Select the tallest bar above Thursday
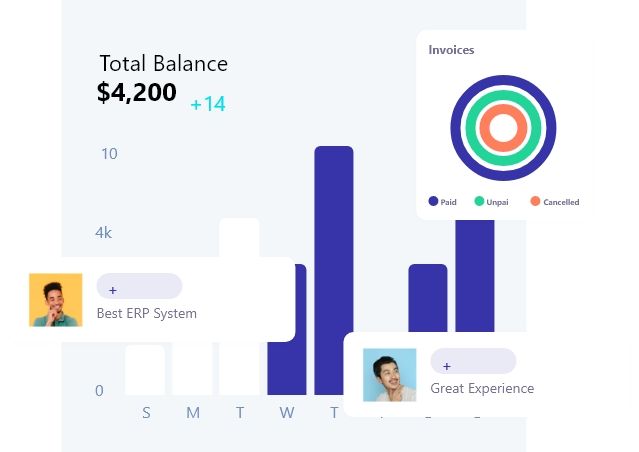This screenshot has height=452, width=639. pos(334,245)
